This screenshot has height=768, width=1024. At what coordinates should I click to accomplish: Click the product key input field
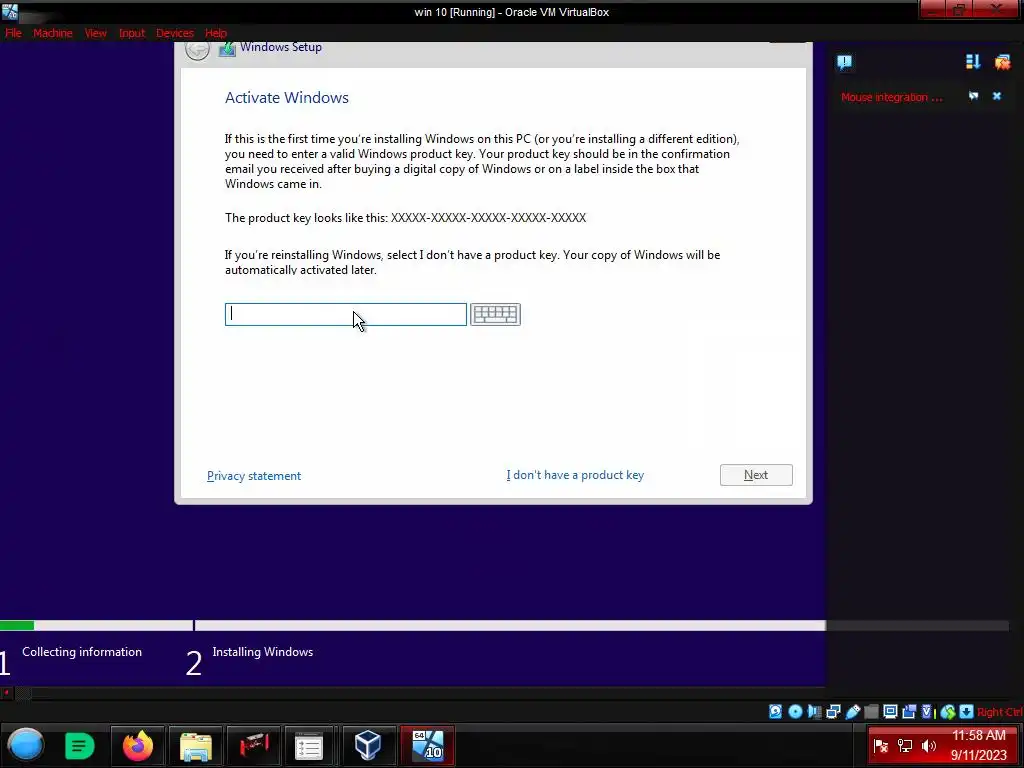tap(345, 314)
